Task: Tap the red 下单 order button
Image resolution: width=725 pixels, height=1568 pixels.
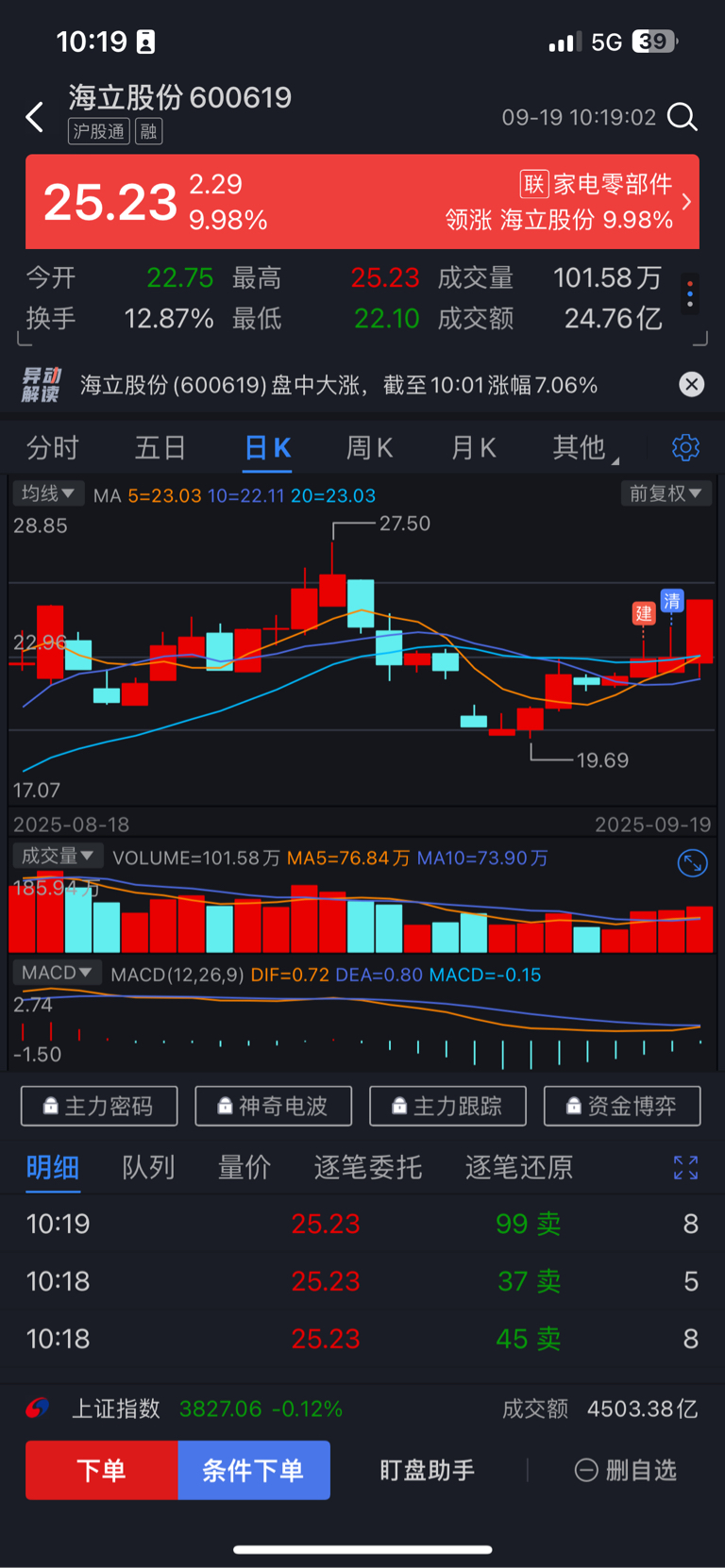Action: tap(102, 1470)
